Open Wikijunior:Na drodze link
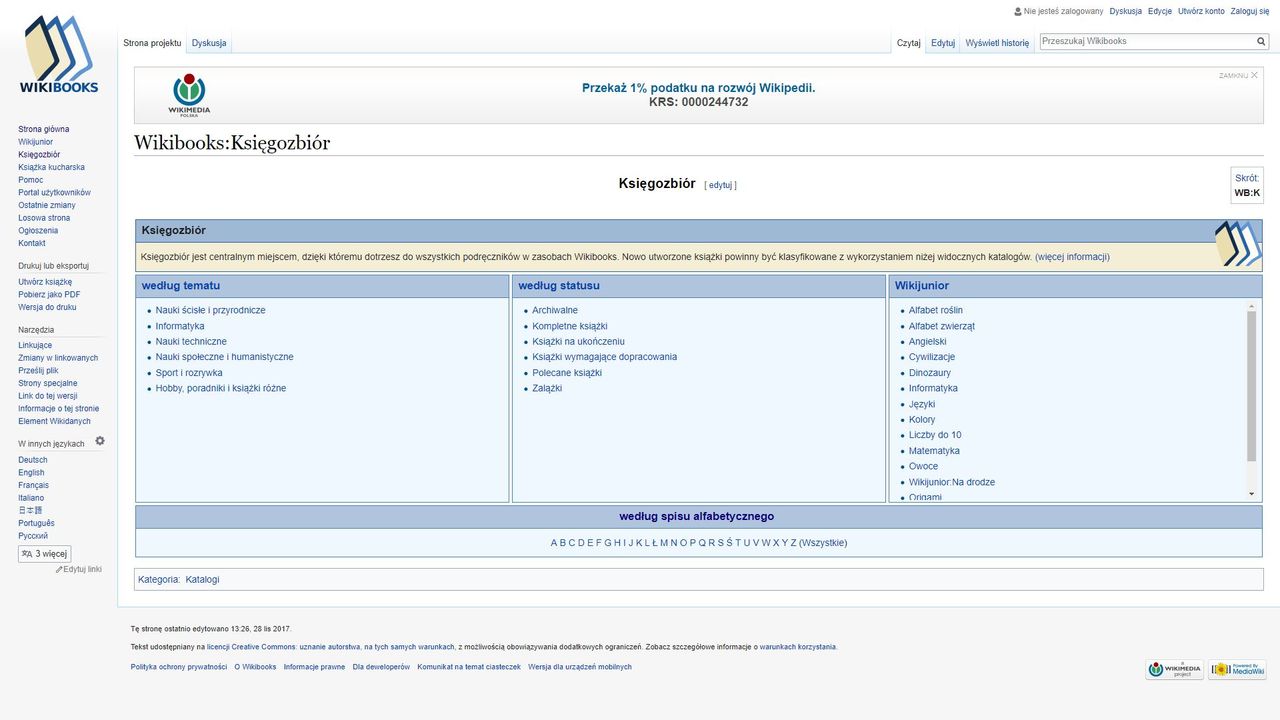1280x720 pixels. tap(952, 482)
